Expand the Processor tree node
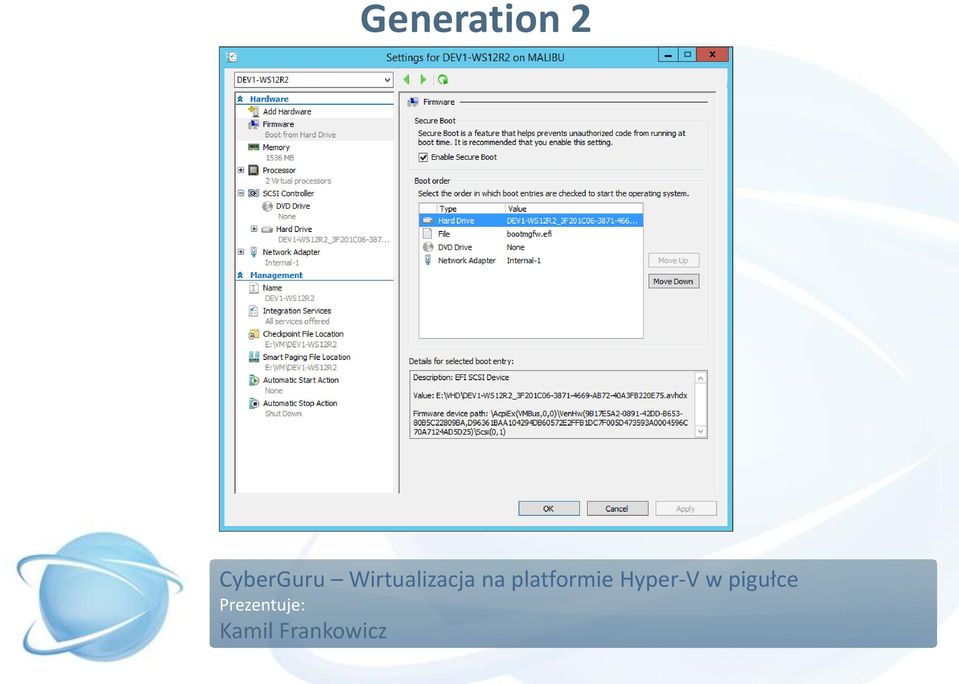 point(241,170)
